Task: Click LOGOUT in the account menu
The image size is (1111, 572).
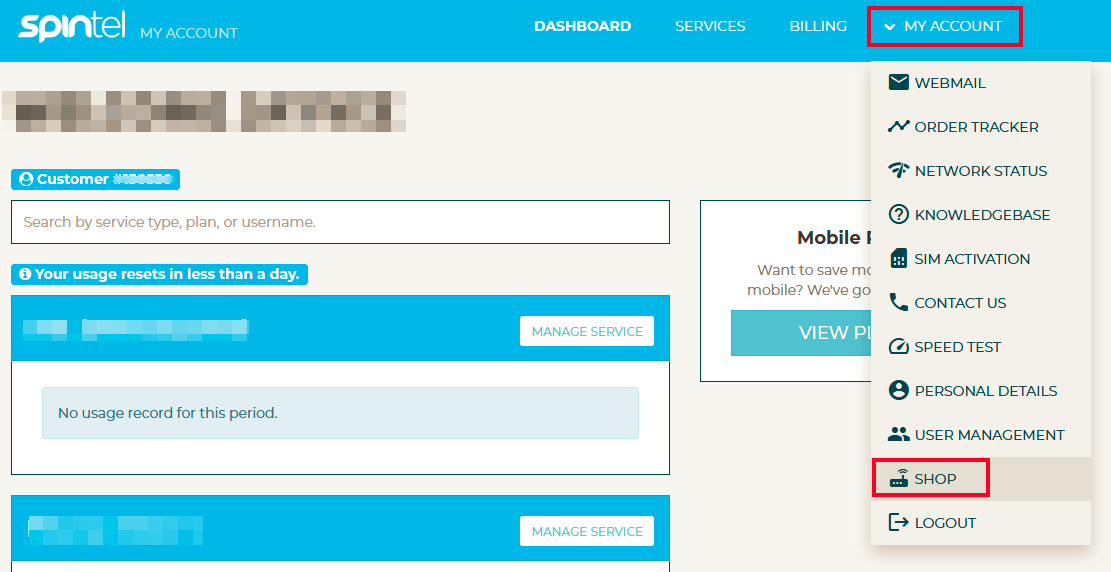Action: 981,522
